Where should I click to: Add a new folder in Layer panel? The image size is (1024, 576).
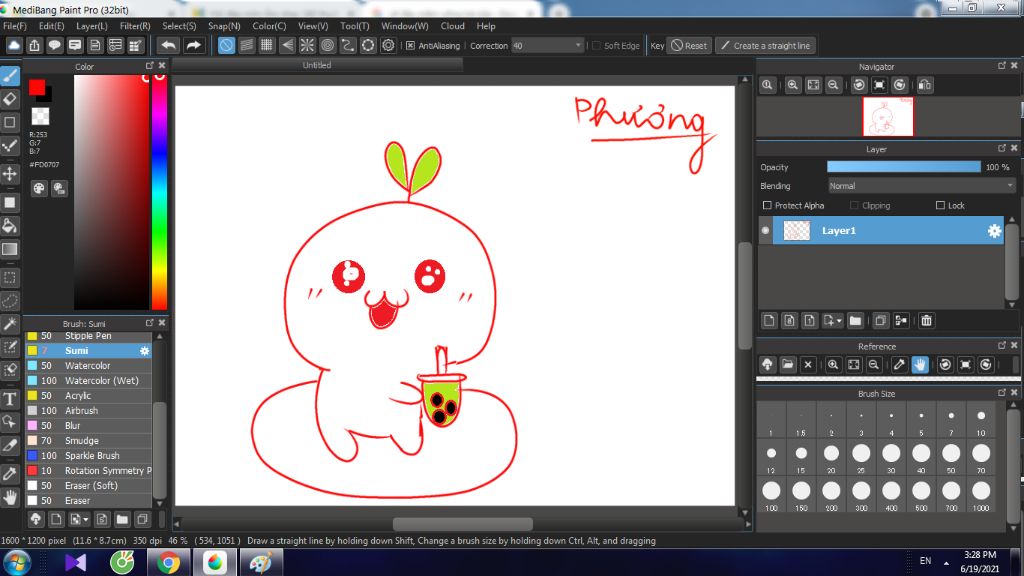[x=855, y=321]
